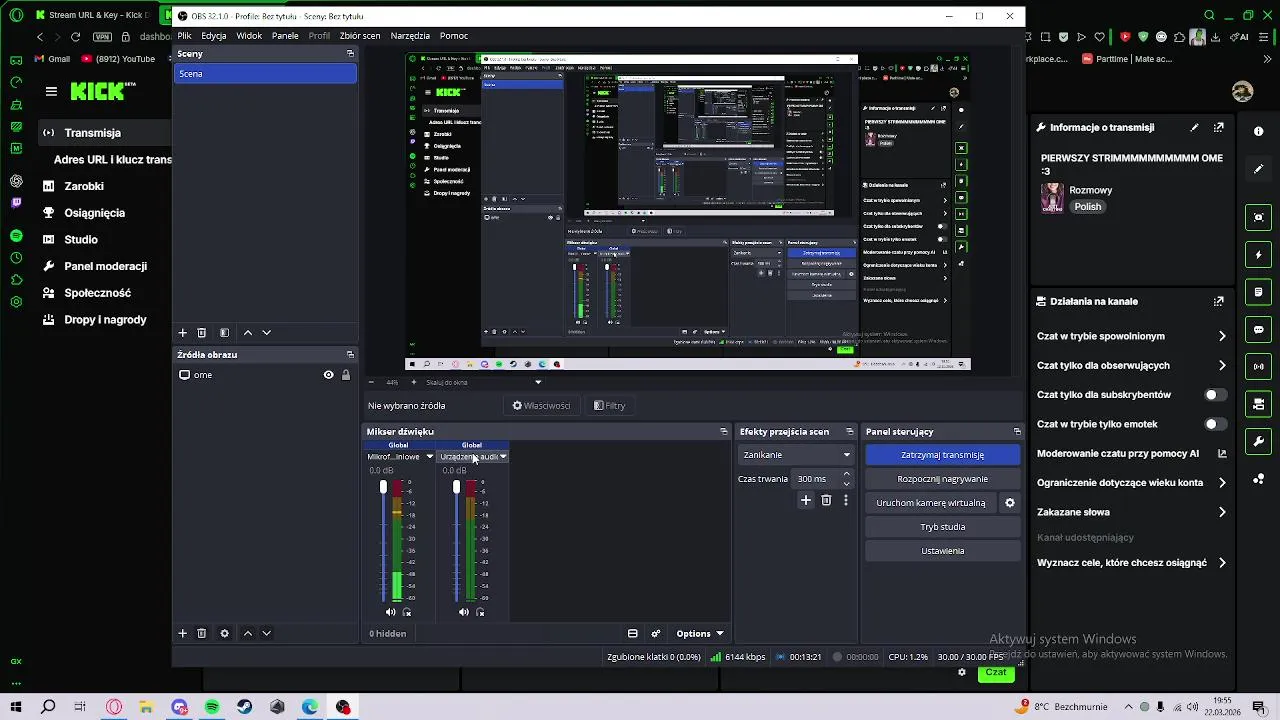This screenshot has height=720, width=1280.
Task: Move scene down in Sceny panel
Action: [266, 333]
